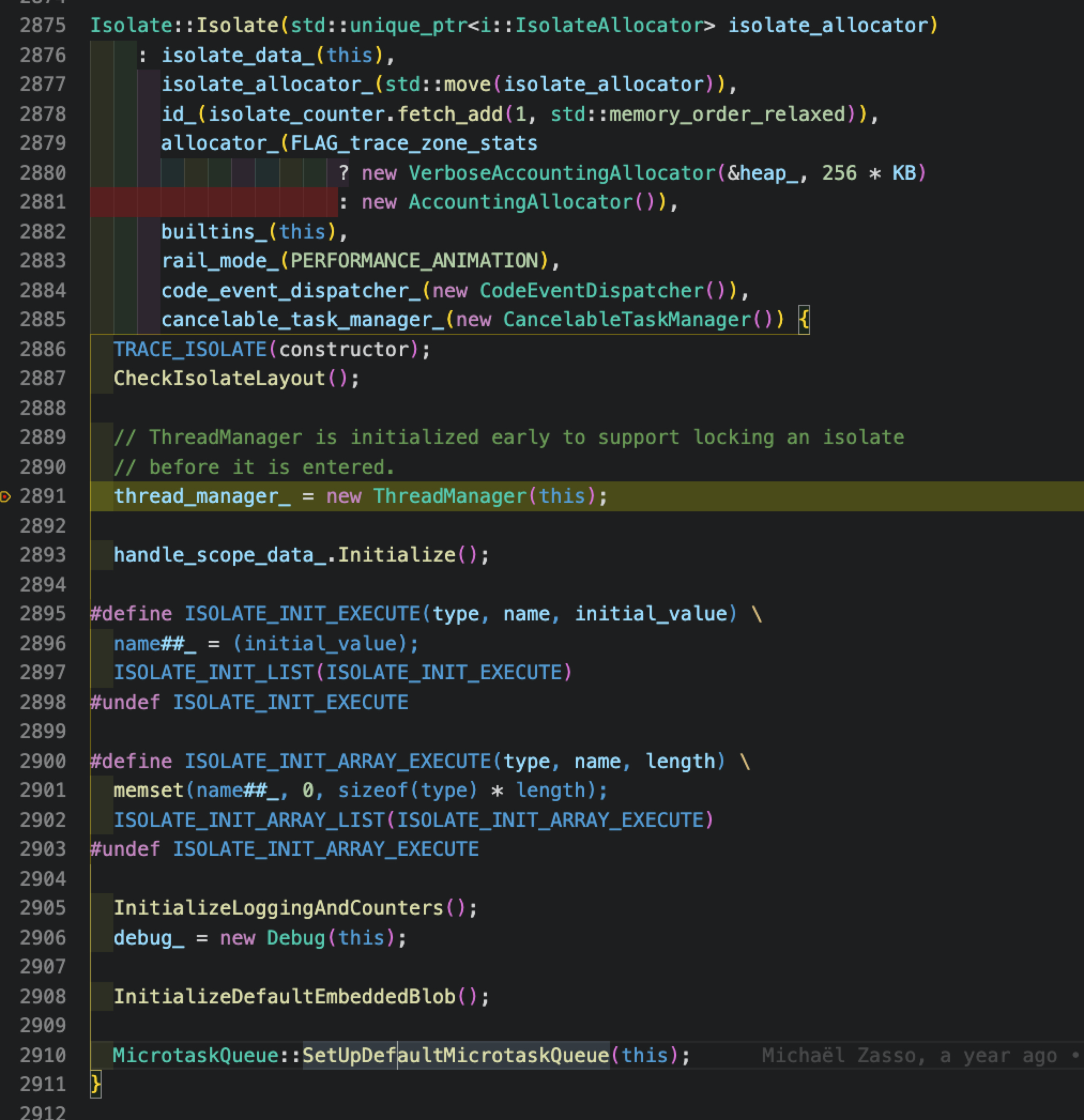Click 'AccountingAllocator' on line 2881

[521, 202]
